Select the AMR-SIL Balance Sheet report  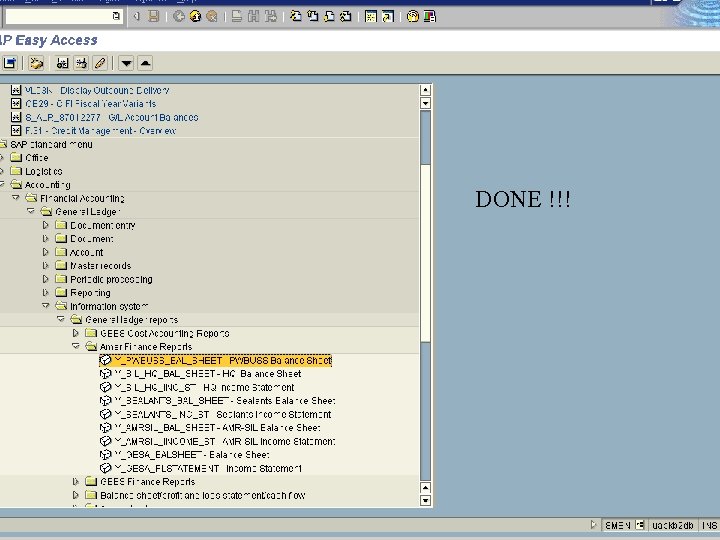point(217,428)
